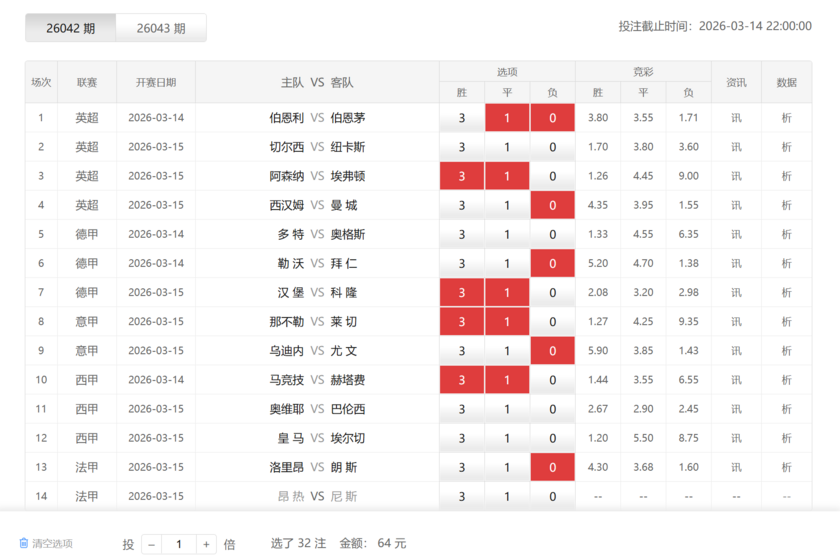Deselect 平 (1) for 马竞技 VS 赫塔费
Screen dimensions: 840x560
click(507, 380)
